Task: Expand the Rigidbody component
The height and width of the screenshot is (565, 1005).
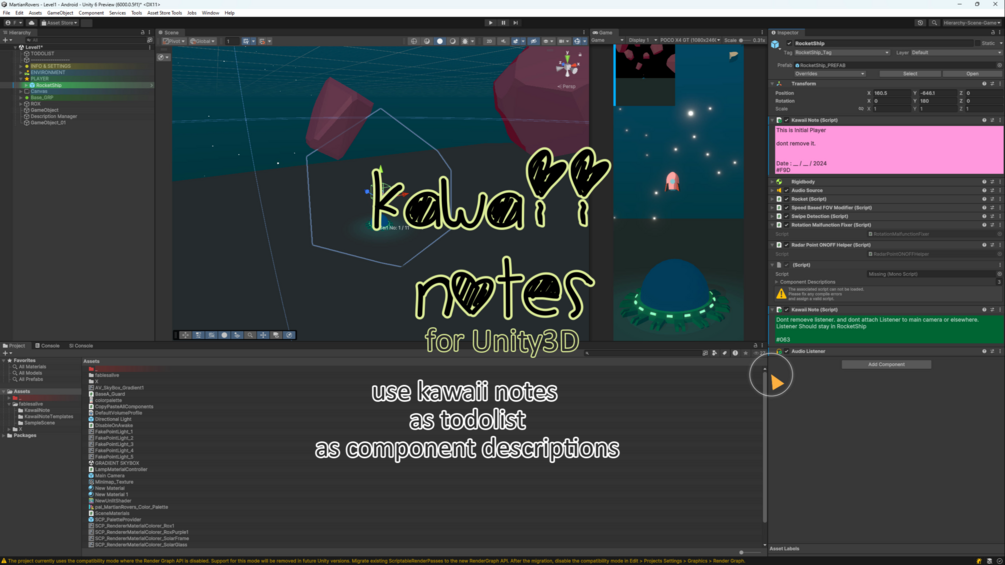Action: pos(772,182)
